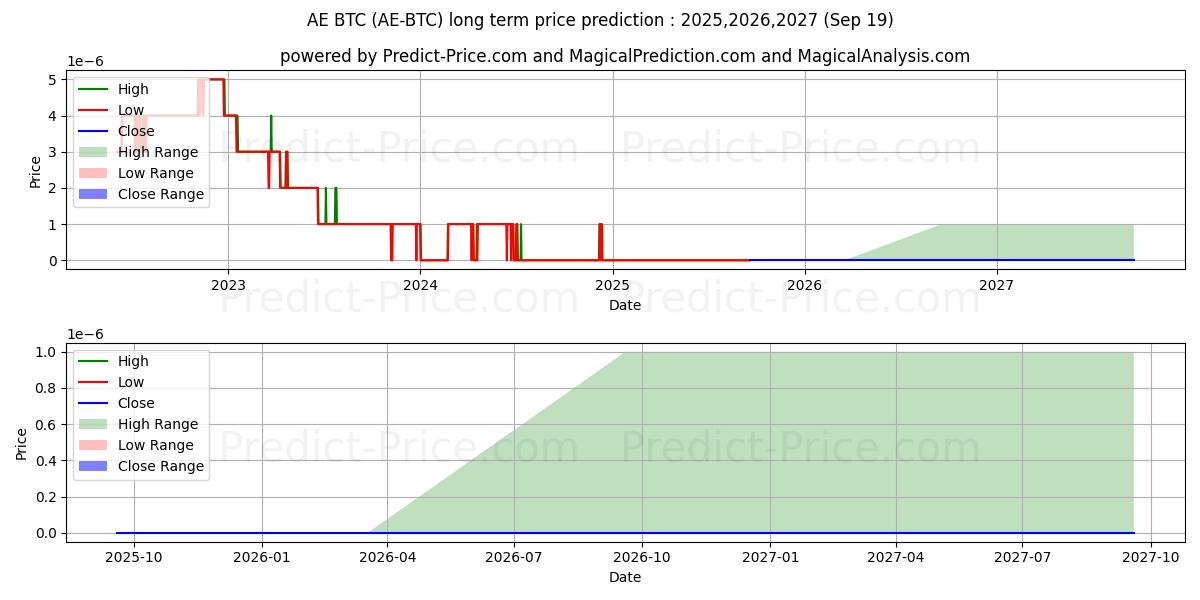Click the Date axis label below the top chart
The width and height of the screenshot is (1200, 600).
[624, 305]
